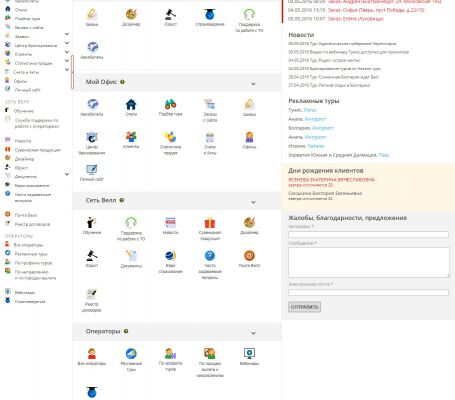The image size is (455, 400).
Task: Click help icon beside Мой Офис heading
Action: [122, 82]
